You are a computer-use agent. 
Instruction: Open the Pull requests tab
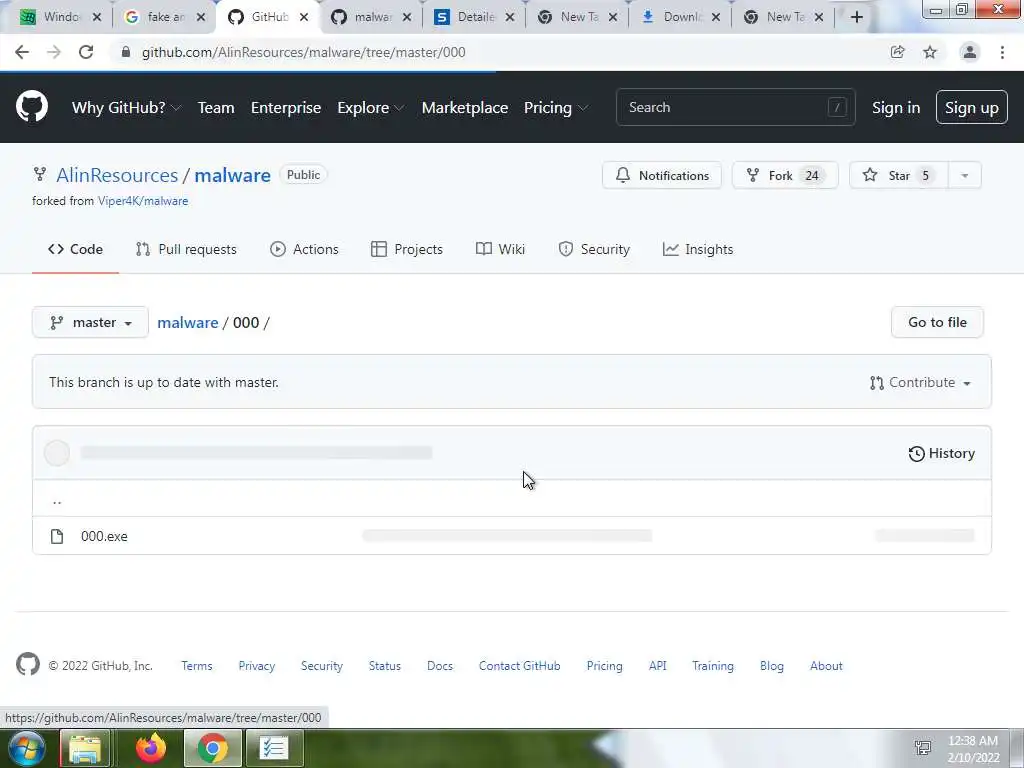coord(186,249)
